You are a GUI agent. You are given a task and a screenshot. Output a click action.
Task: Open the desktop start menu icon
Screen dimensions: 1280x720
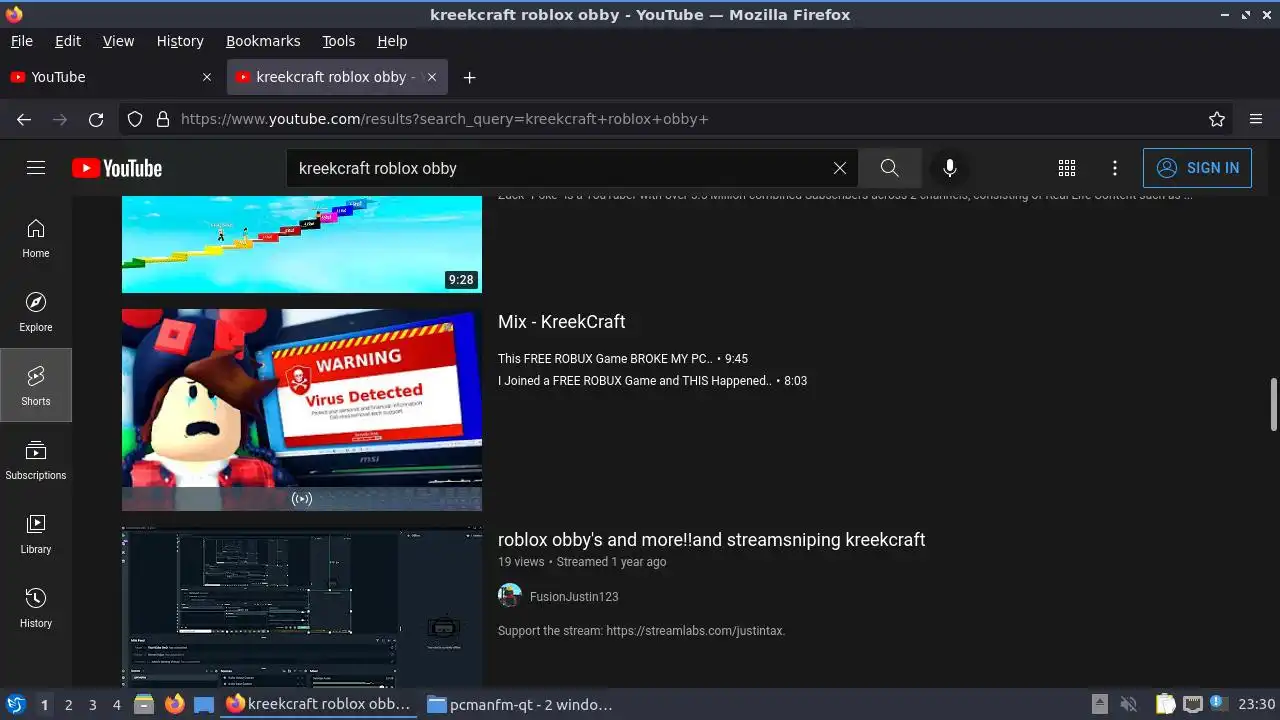click(15, 704)
